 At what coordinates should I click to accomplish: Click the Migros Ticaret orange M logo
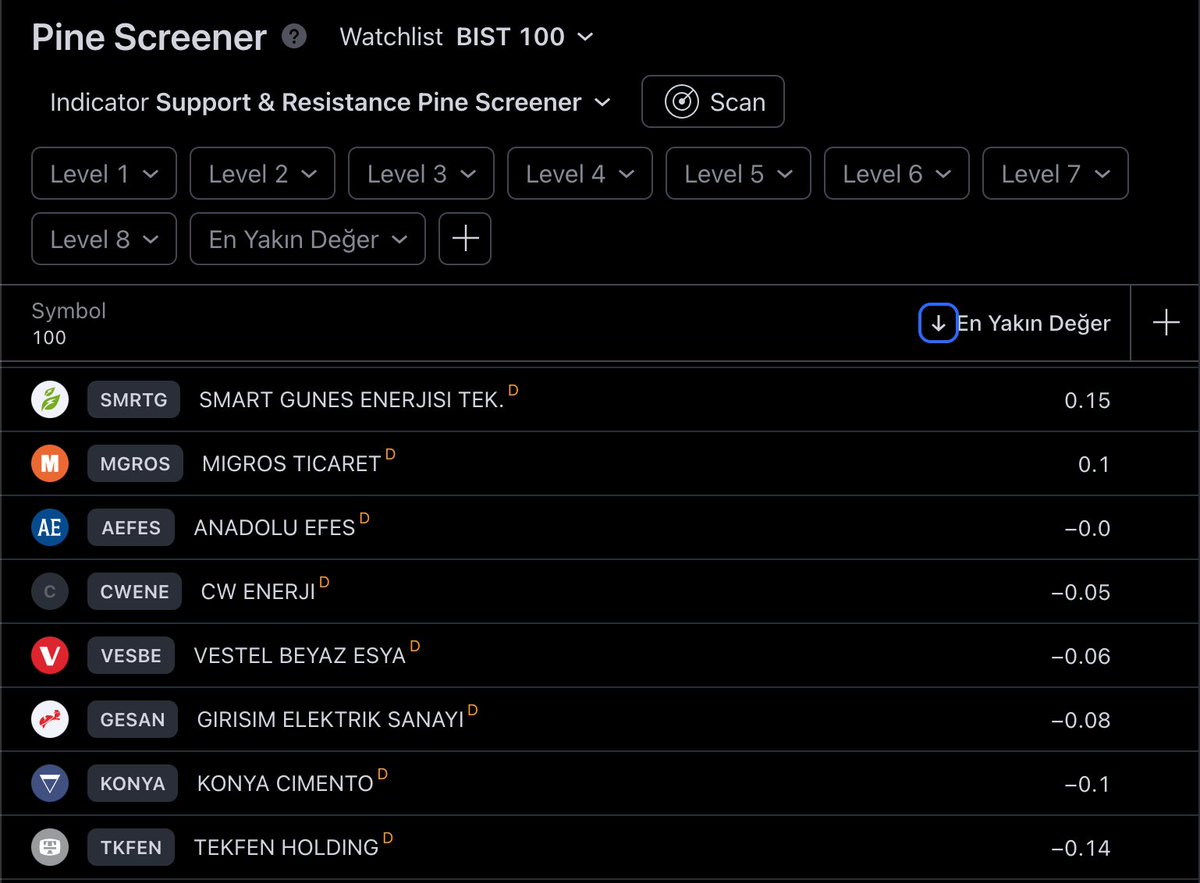(x=50, y=463)
